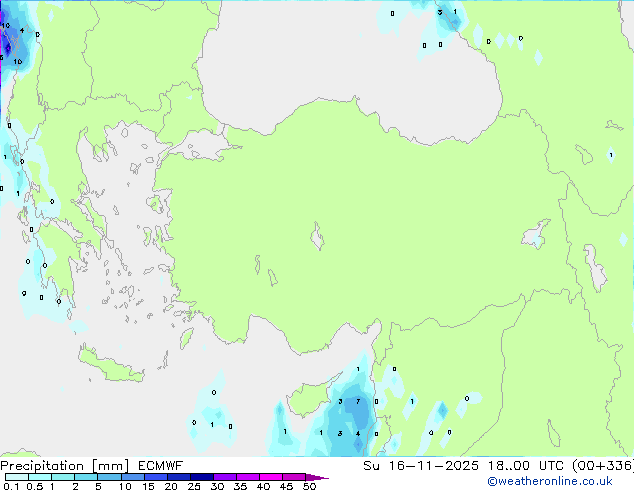Click the 35–40 mm violet legend swatch
Image resolution: width=634 pixels, height=490 pixels.
247,477
